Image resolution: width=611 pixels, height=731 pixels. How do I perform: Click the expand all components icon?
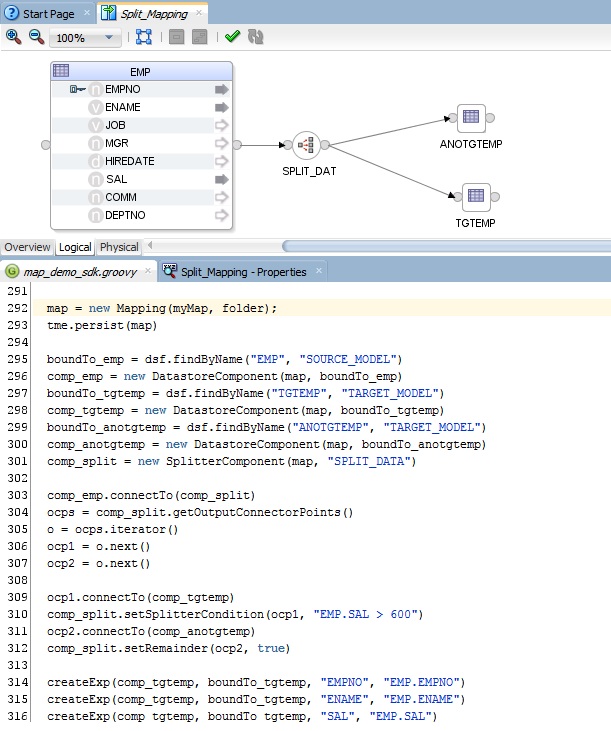click(199, 37)
